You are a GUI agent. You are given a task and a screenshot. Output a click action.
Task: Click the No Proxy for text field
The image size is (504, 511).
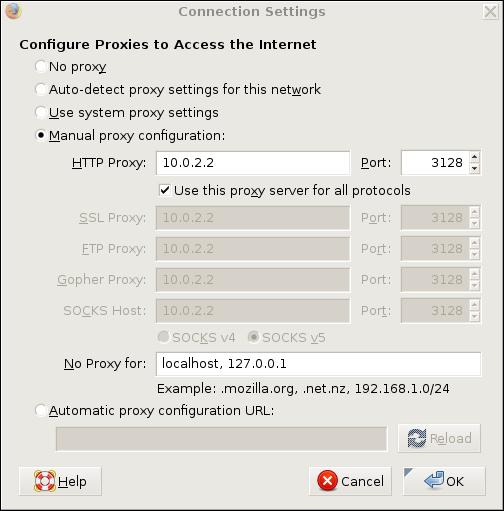[x=318, y=364]
